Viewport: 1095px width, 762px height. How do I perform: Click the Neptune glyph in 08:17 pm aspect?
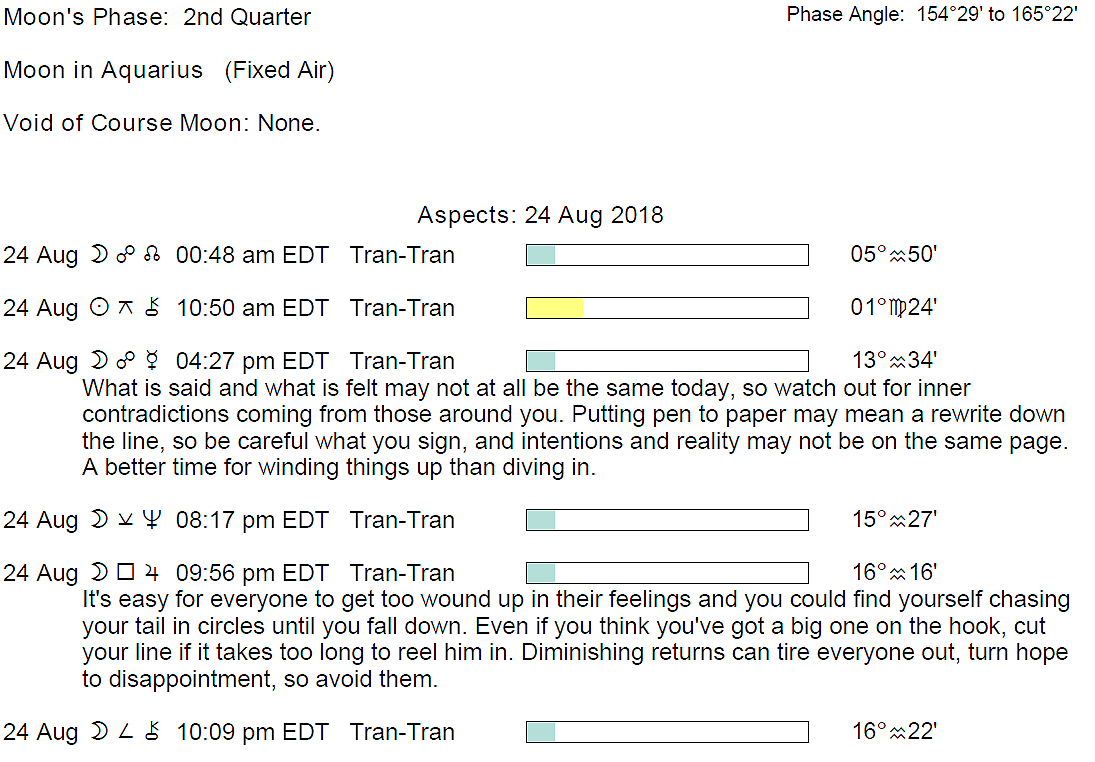pos(152,521)
